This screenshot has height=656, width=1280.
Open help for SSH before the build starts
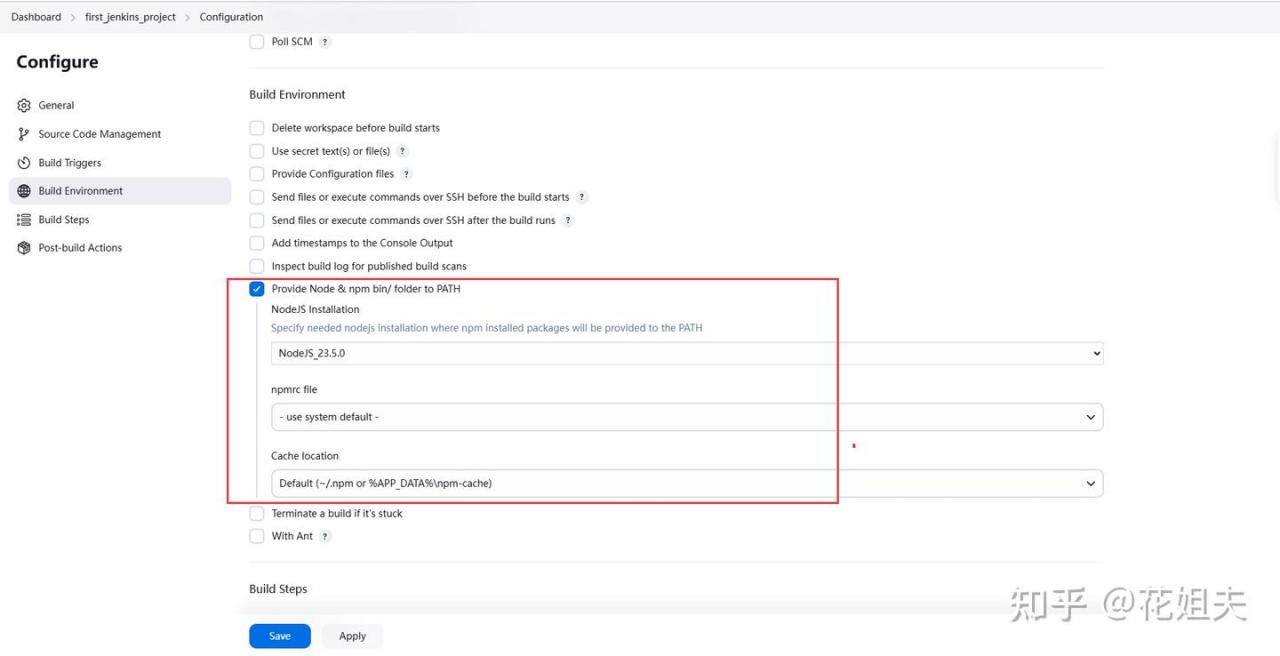click(x=582, y=197)
